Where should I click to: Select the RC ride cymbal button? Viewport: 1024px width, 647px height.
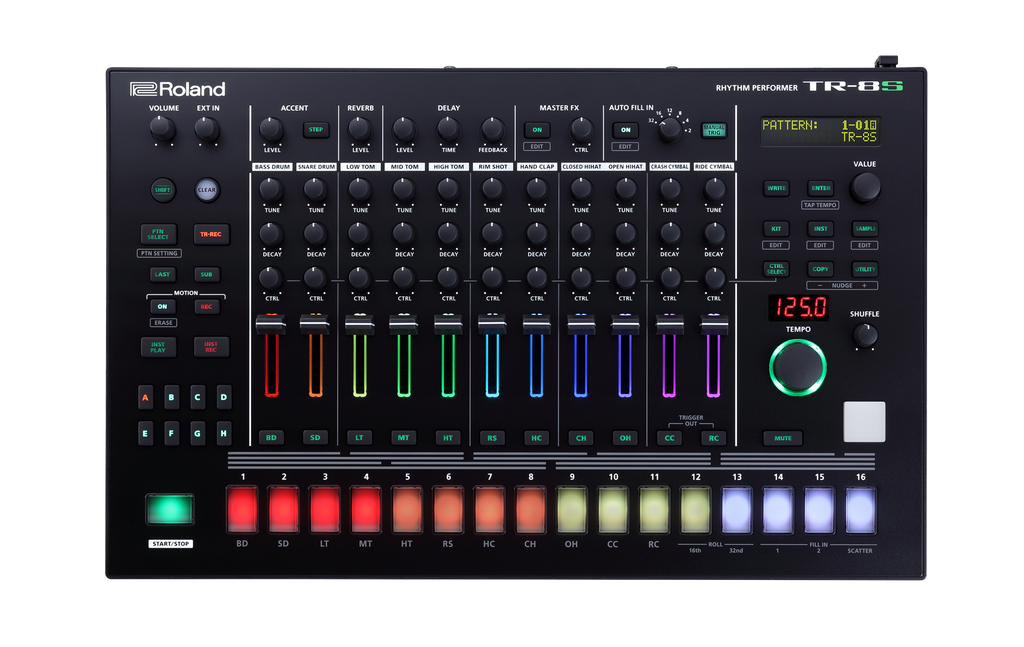pyautogui.click(x=713, y=437)
